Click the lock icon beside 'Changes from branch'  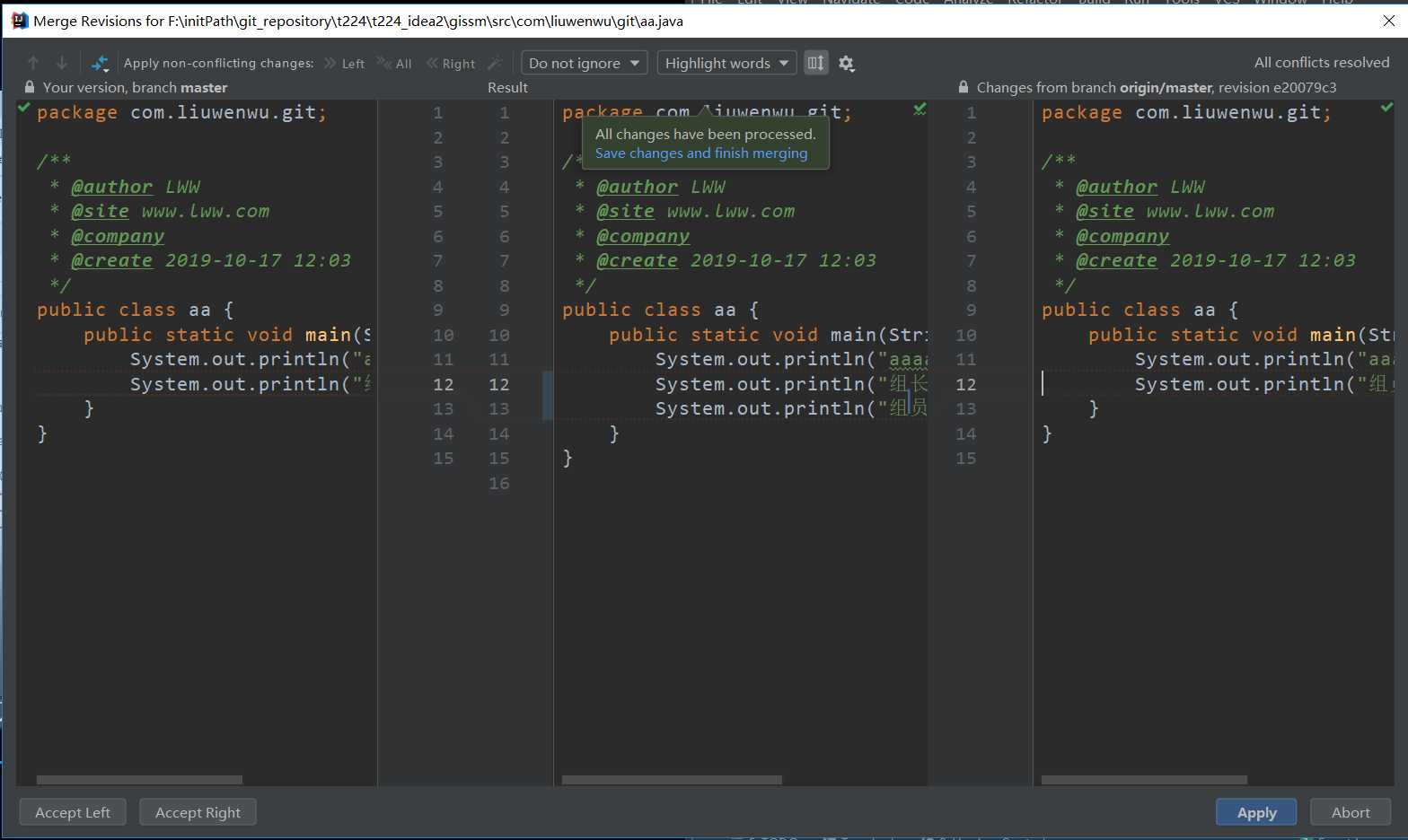964,87
